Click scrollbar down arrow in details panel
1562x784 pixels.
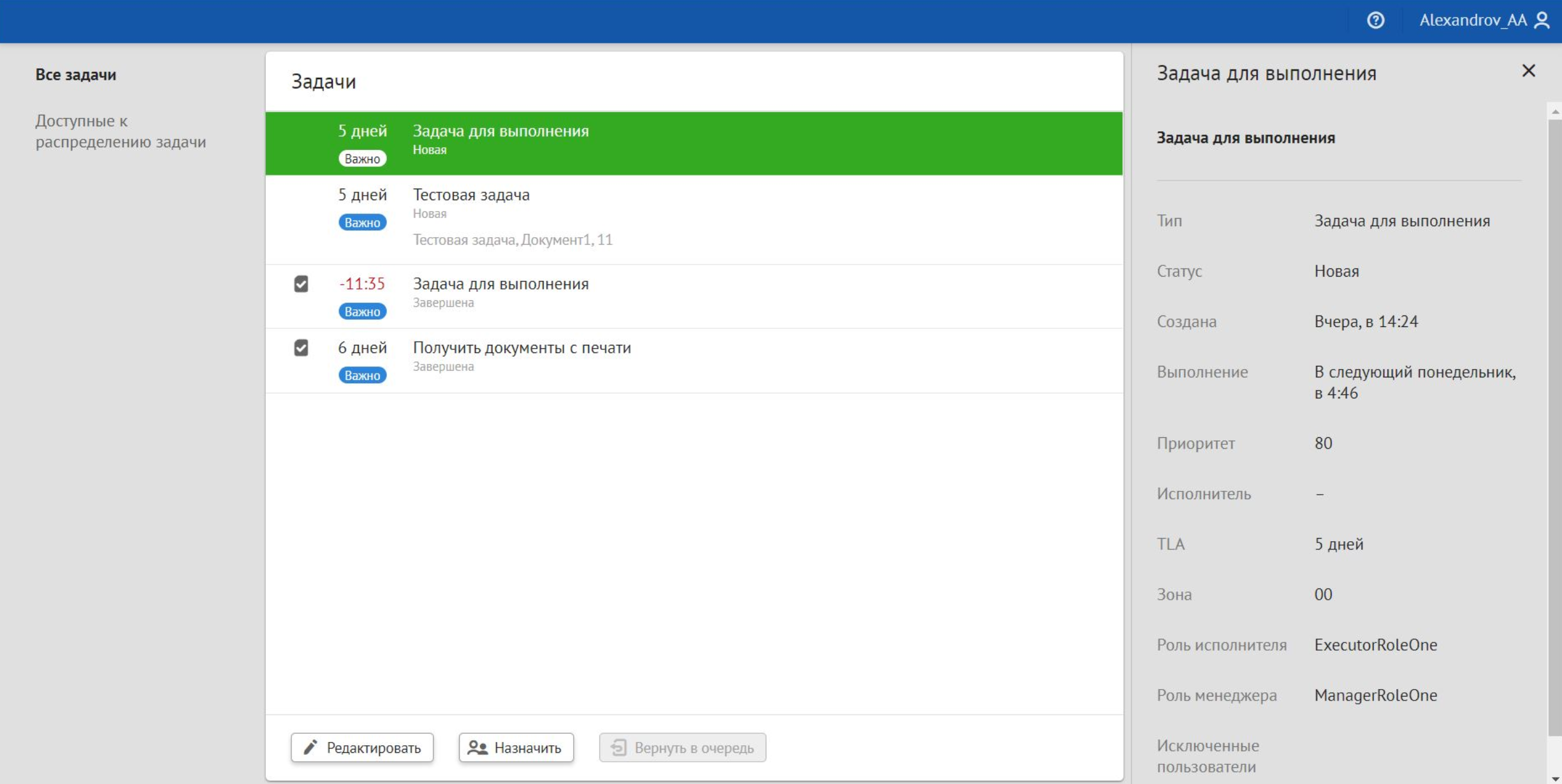(x=1555, y=778)
